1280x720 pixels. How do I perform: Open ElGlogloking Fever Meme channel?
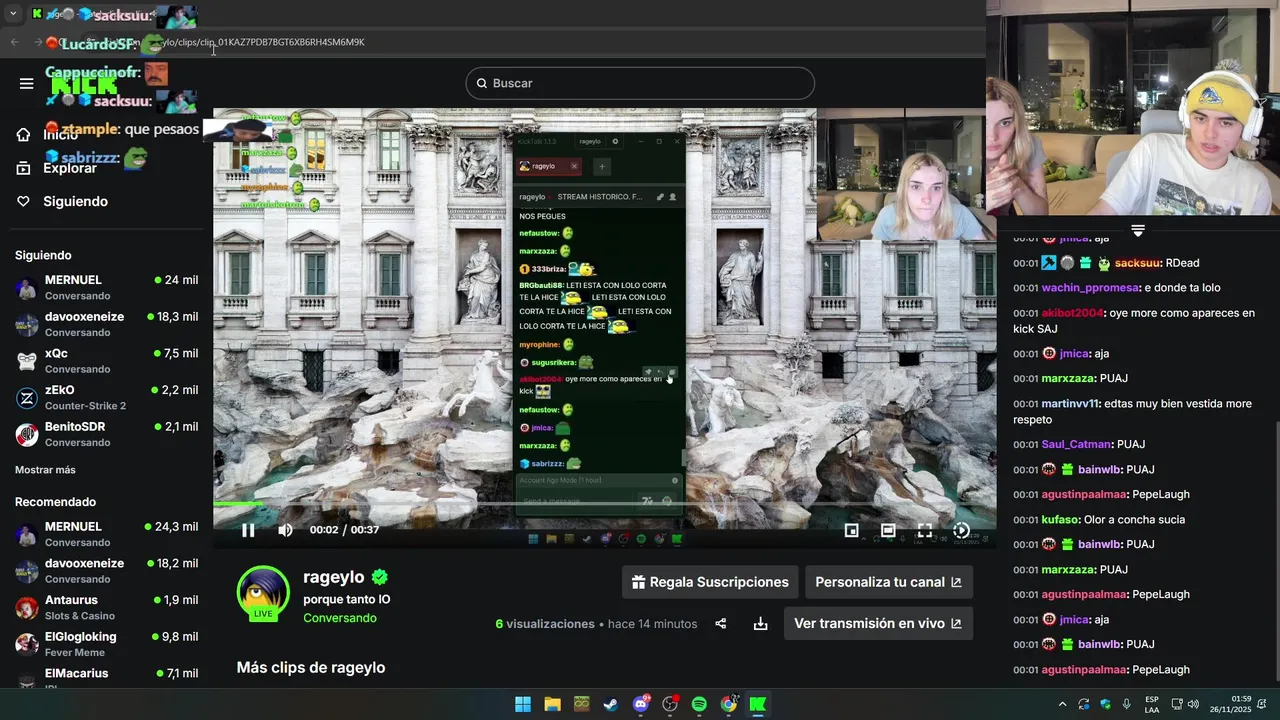point(107,644)
